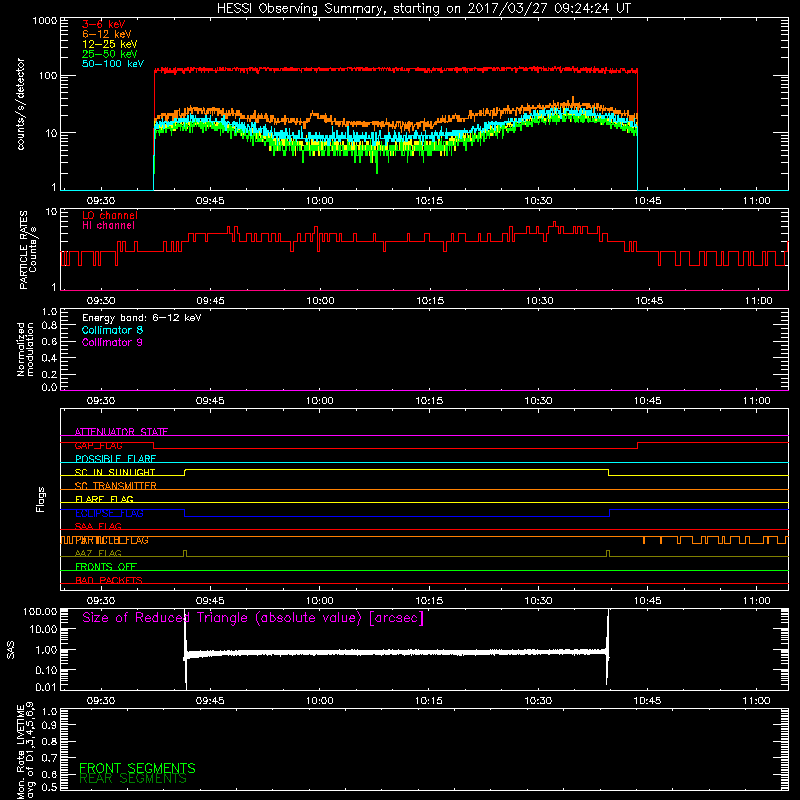Select the 6-12 keV legend label
This screenshot has width=800, height=800.
coord(107,34)
